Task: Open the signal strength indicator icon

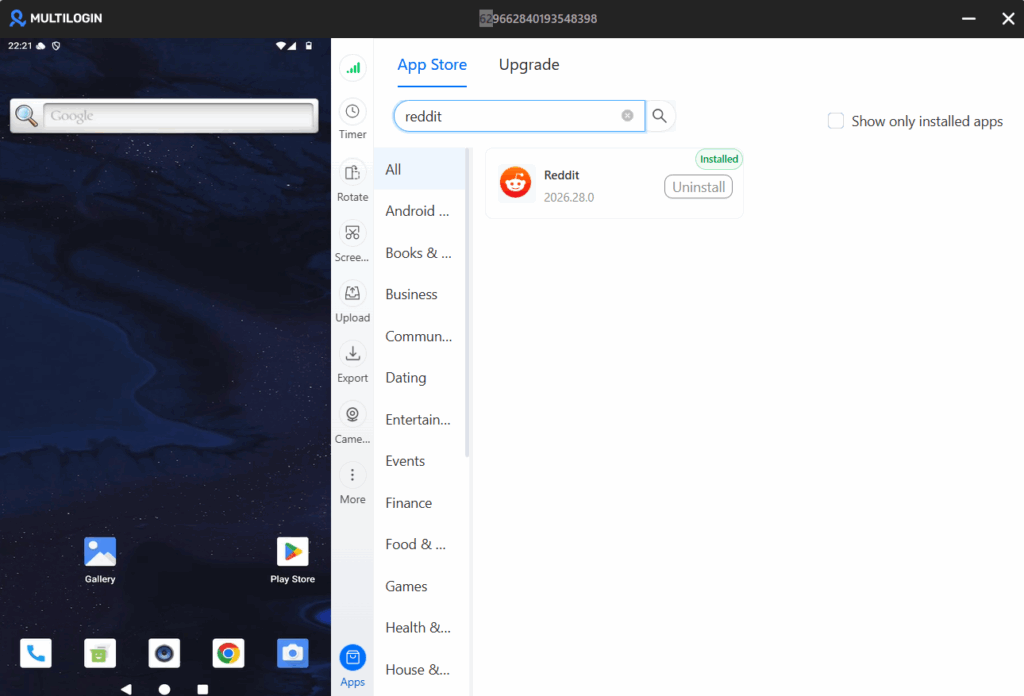Action: [353, 68]
